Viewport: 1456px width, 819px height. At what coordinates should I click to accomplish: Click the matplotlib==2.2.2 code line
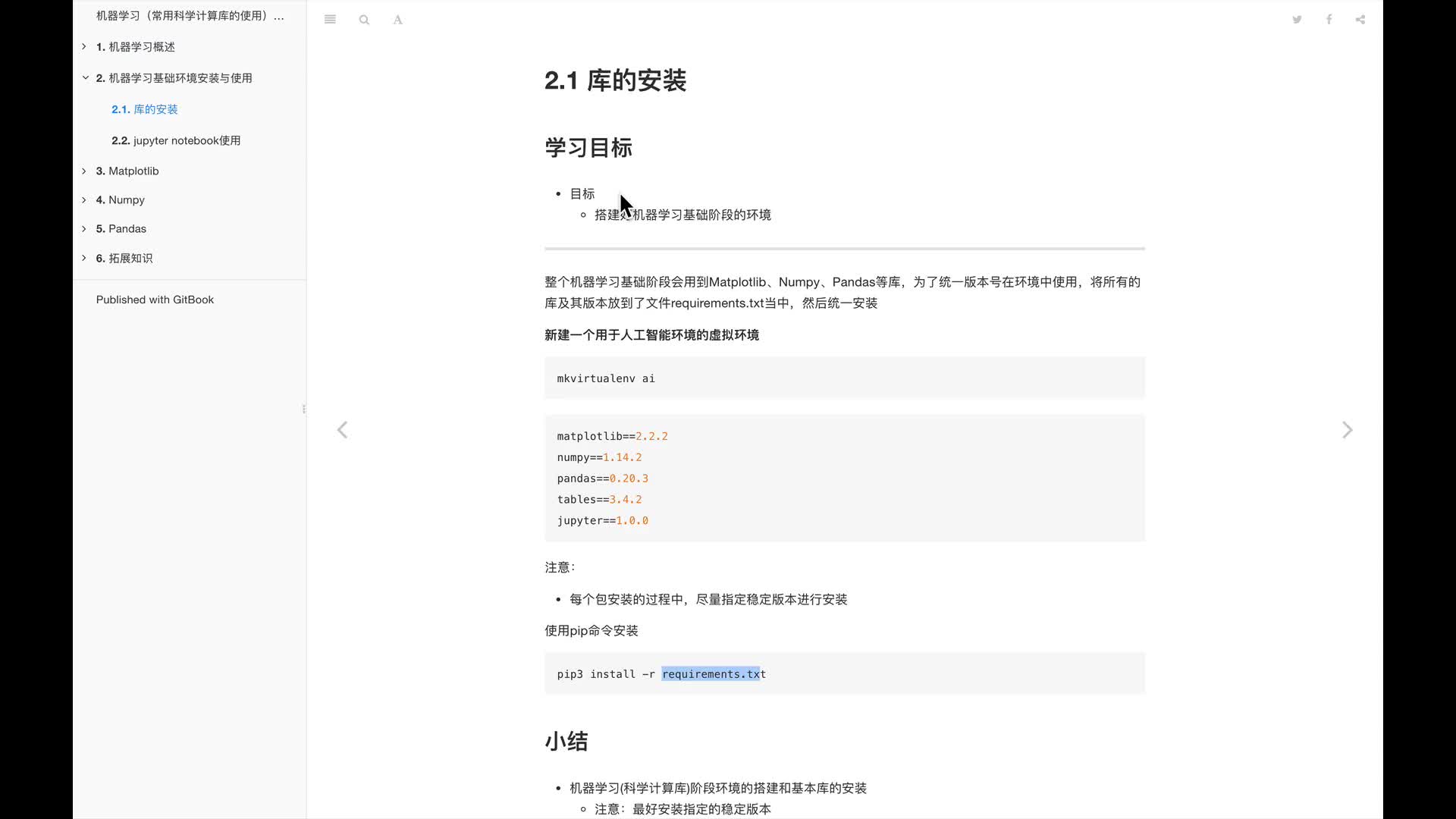(612, 437)
